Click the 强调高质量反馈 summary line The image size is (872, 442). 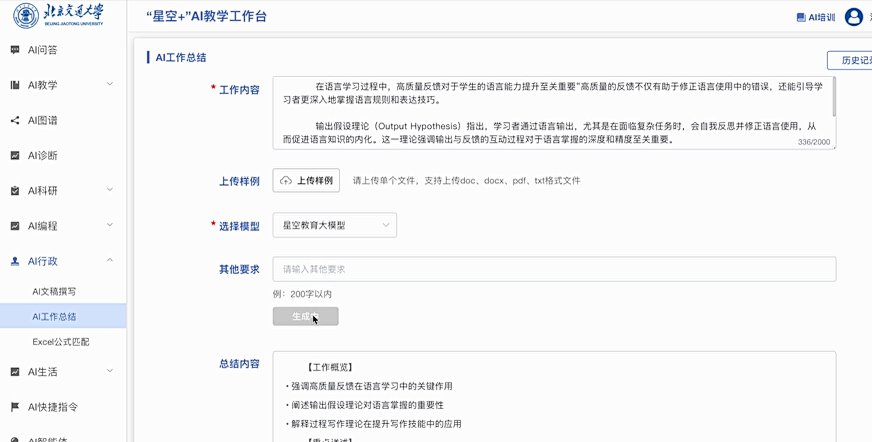point(369,386)
